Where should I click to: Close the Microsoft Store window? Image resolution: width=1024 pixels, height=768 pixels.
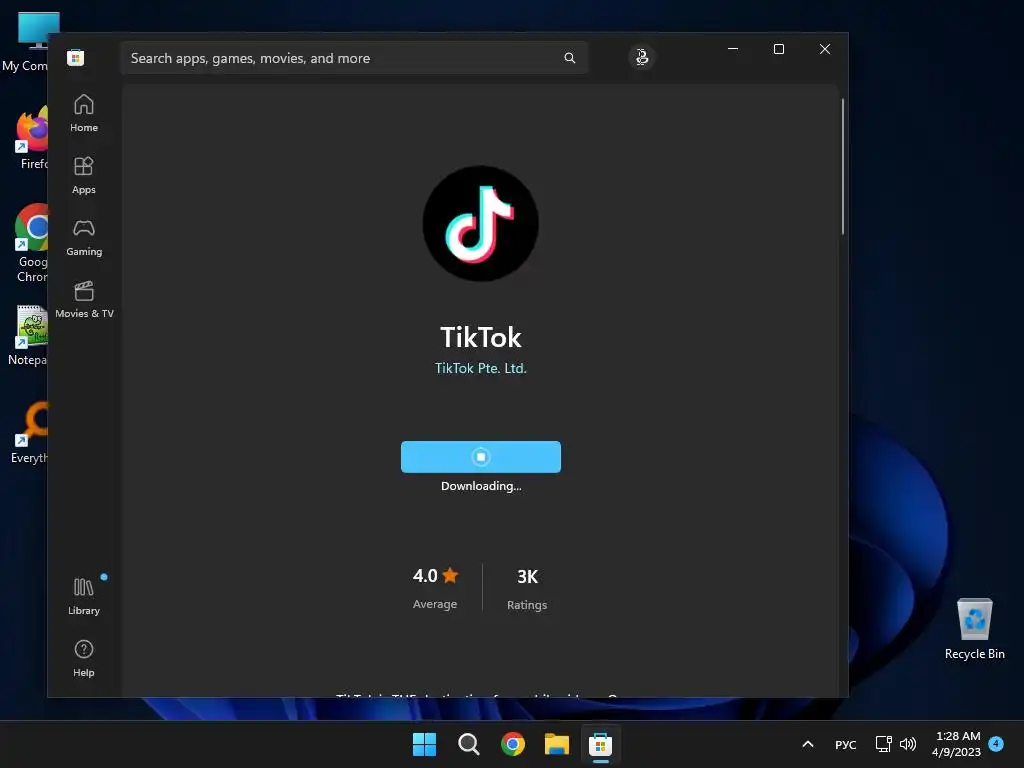pos(825,49)
